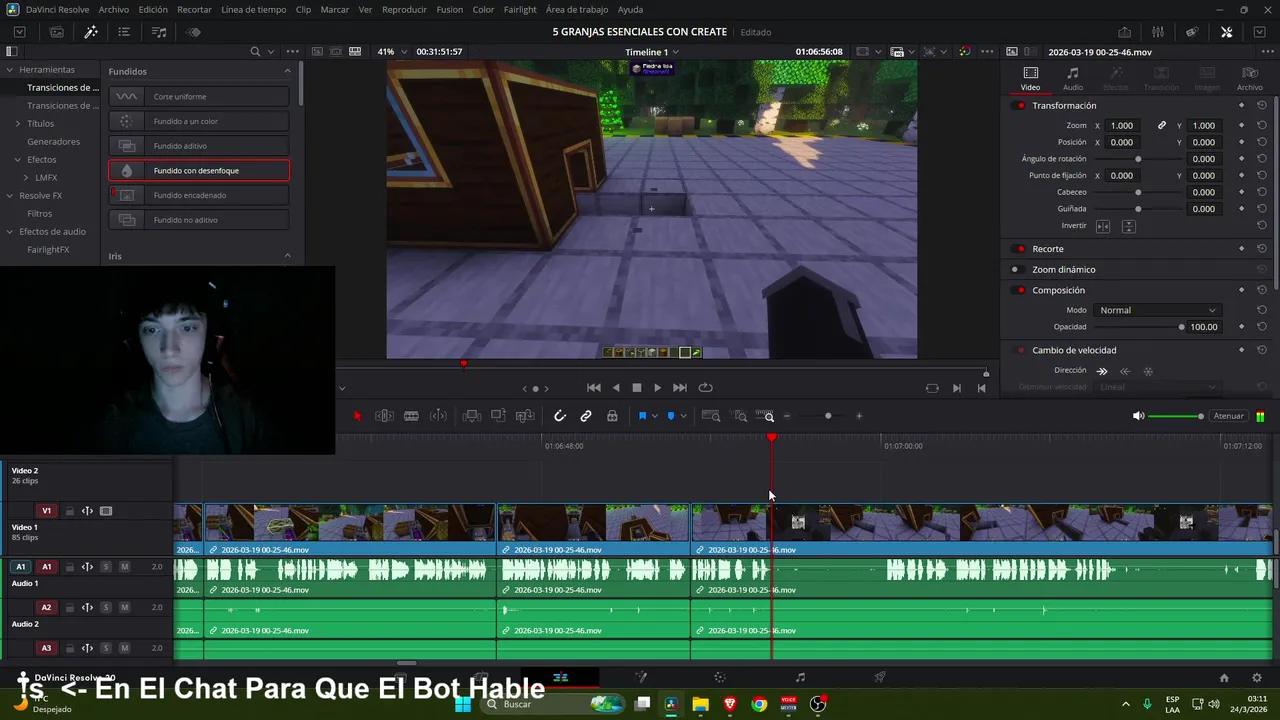The height and width of the screenshot is (720, 1280).
Task: Solo the Audio 1 track with S
Action: click(x=106, y=567)
